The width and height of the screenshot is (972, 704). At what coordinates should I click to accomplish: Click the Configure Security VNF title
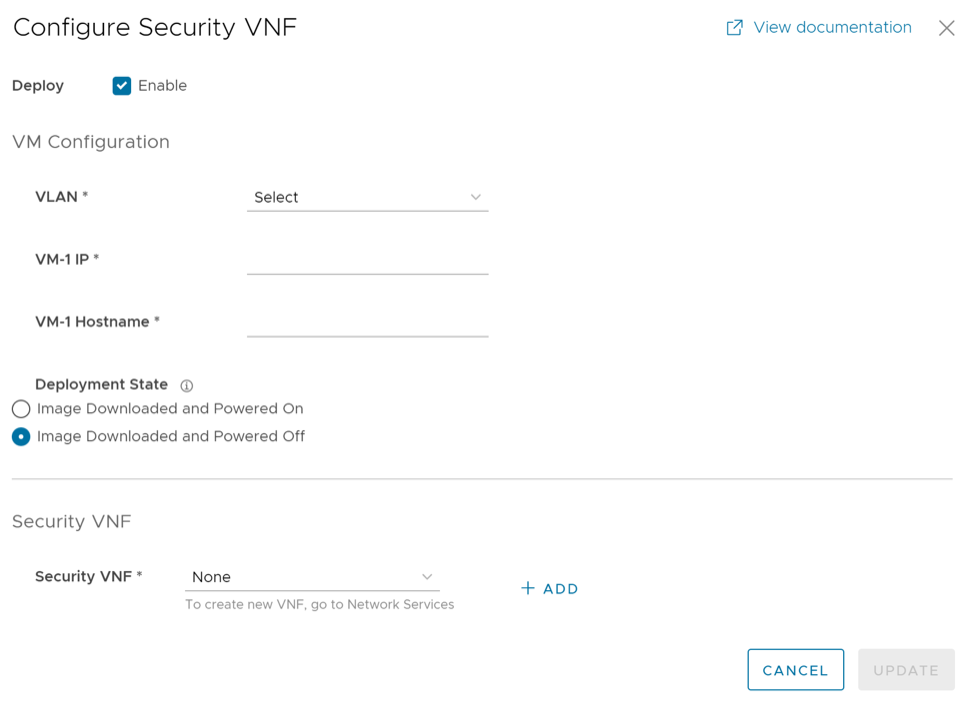point(155,27)
